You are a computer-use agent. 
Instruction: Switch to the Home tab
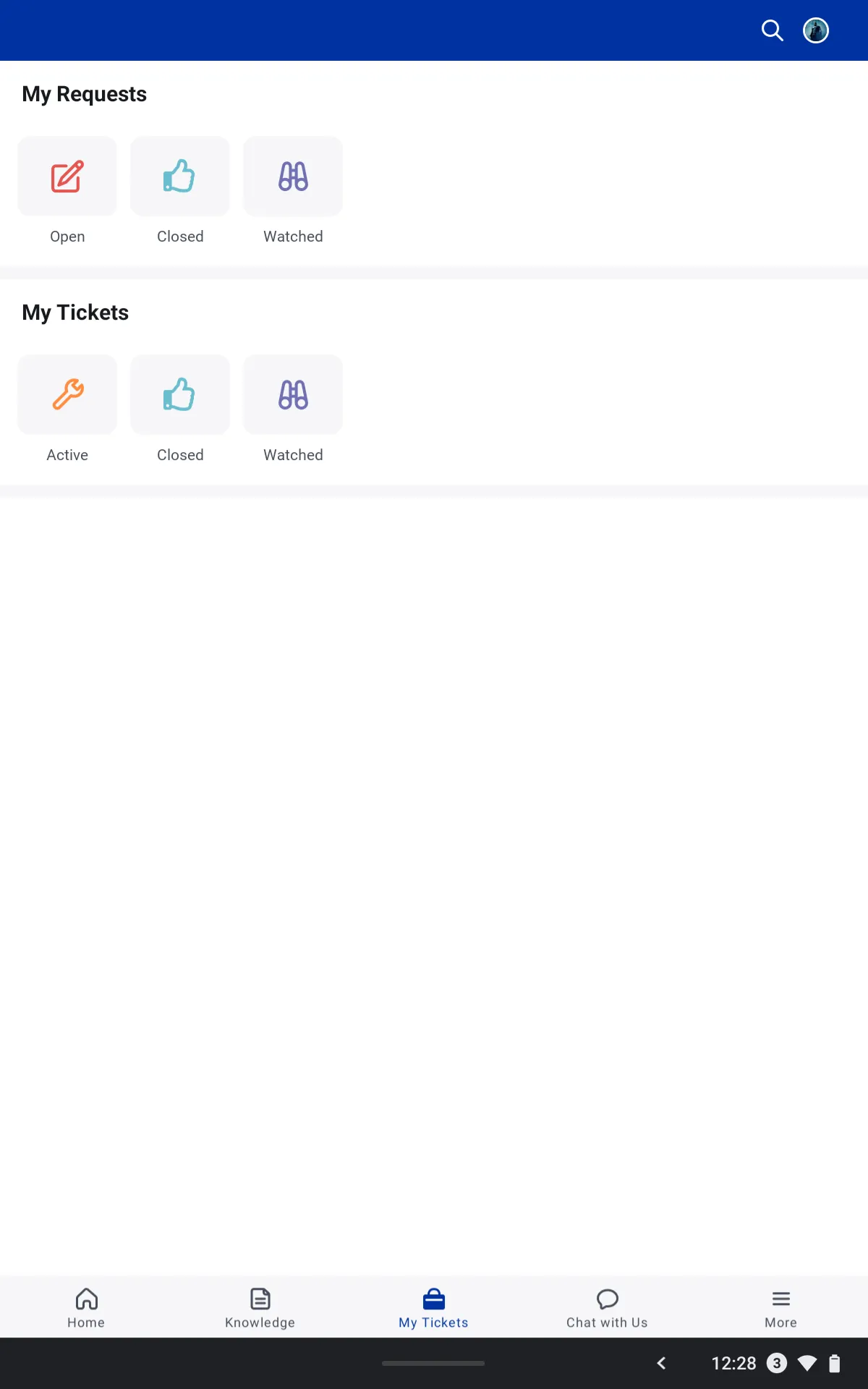86,1306
